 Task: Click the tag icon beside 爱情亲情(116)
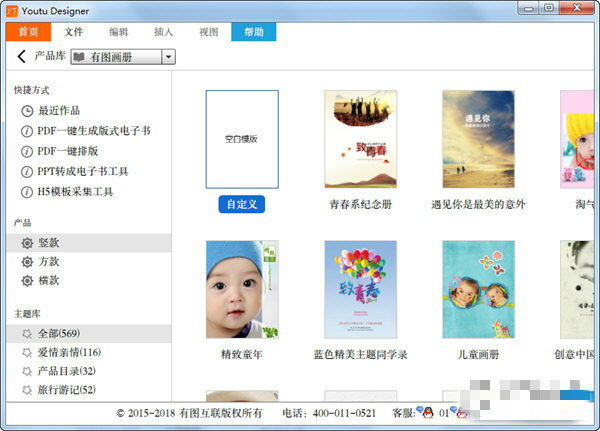click(27, 353)
